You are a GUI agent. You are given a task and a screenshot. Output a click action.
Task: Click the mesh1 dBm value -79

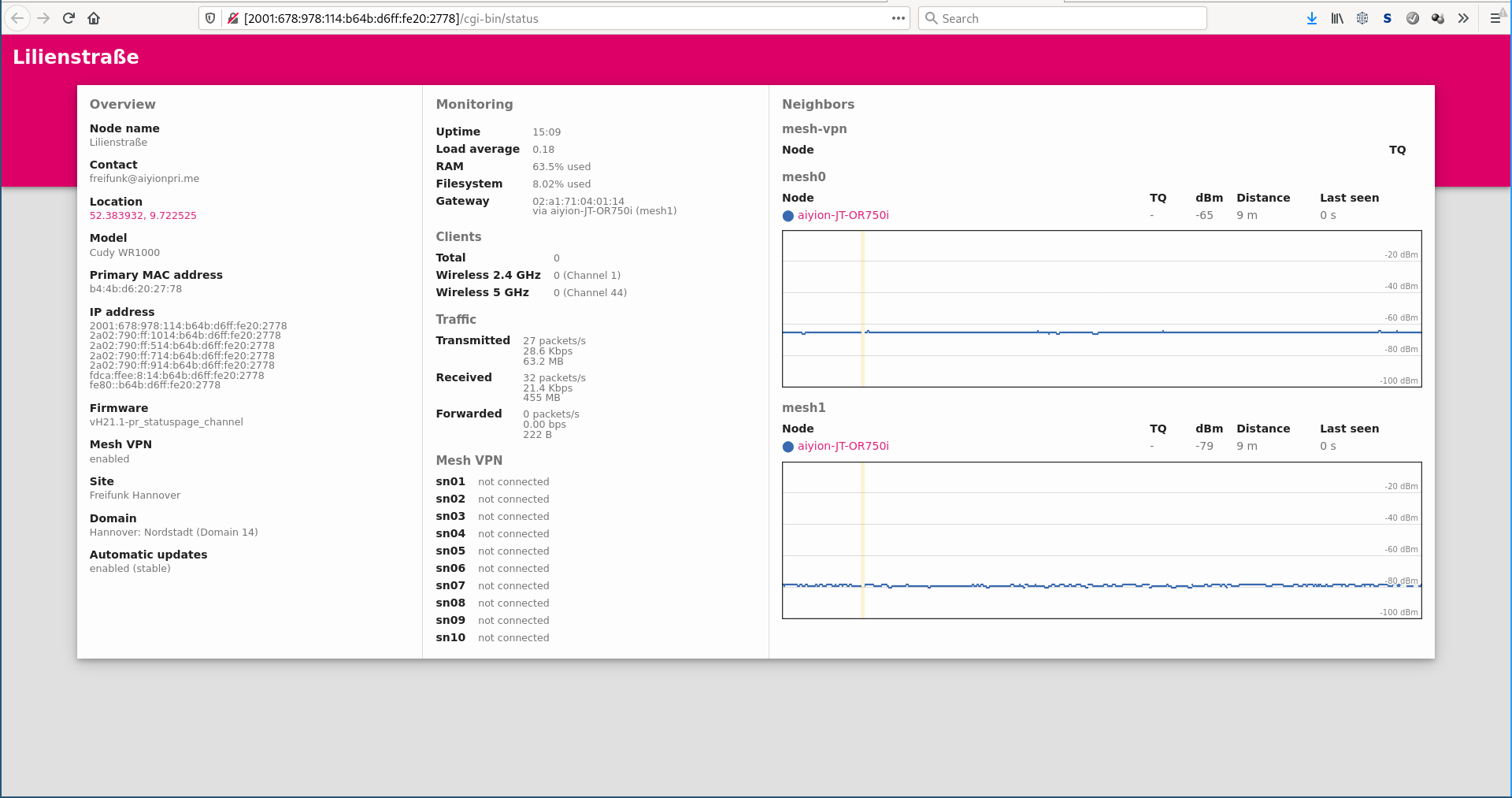click(1204, 447)
